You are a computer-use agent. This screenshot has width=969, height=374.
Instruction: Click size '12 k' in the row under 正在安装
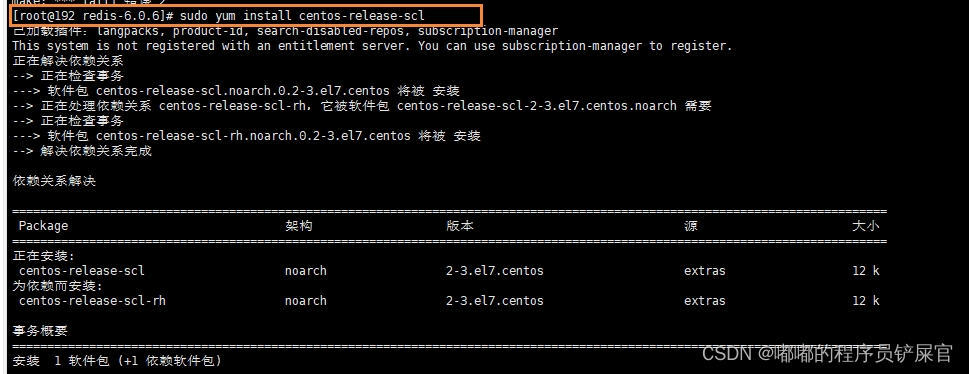pos(866,271)
